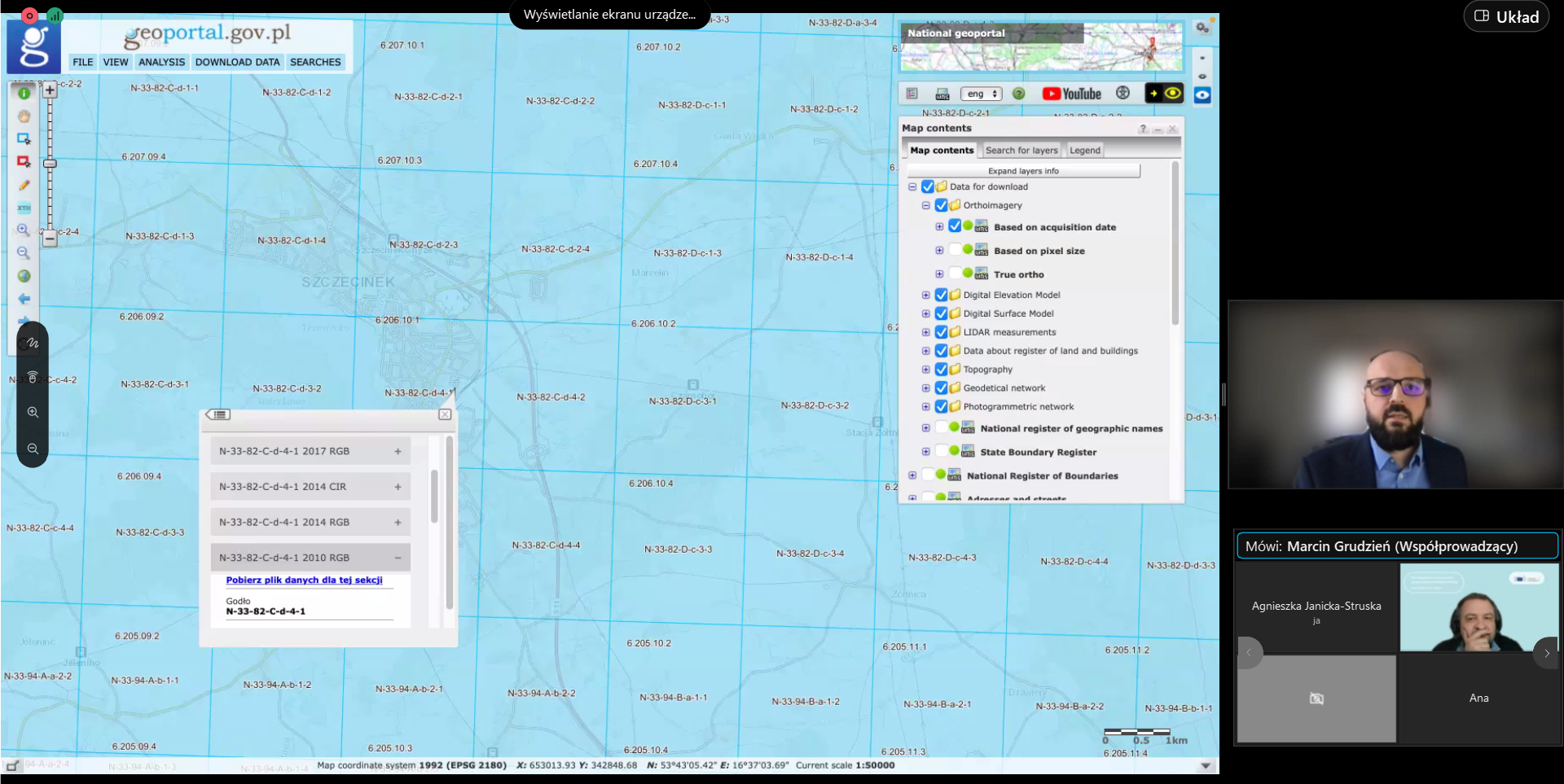The image size is (1564, 784).
Task: Enable the True ortho layer checkbox
Action: click(x=954, y=274)
